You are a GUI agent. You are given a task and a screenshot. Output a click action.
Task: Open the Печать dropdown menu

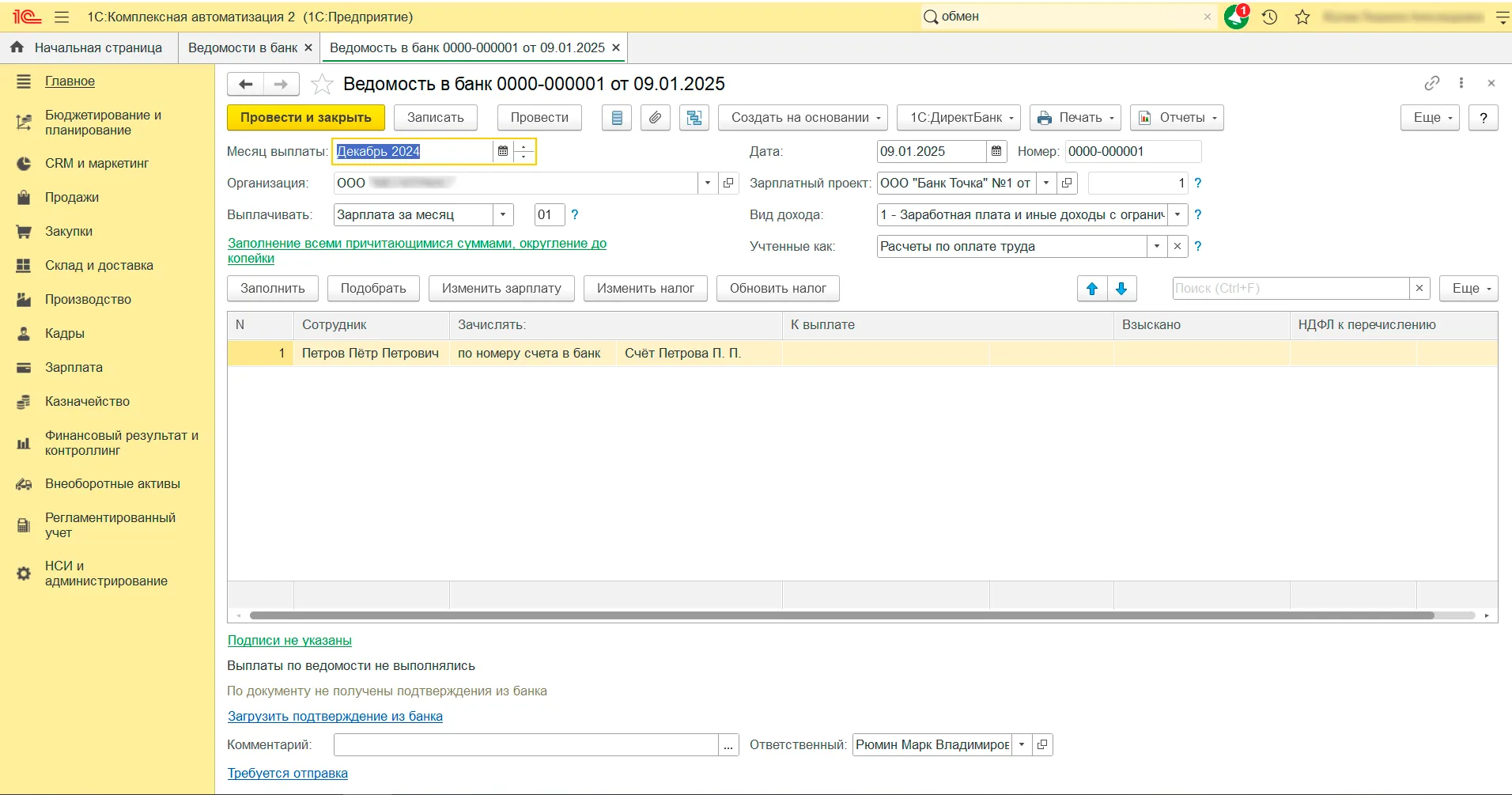coord(1075,118)
